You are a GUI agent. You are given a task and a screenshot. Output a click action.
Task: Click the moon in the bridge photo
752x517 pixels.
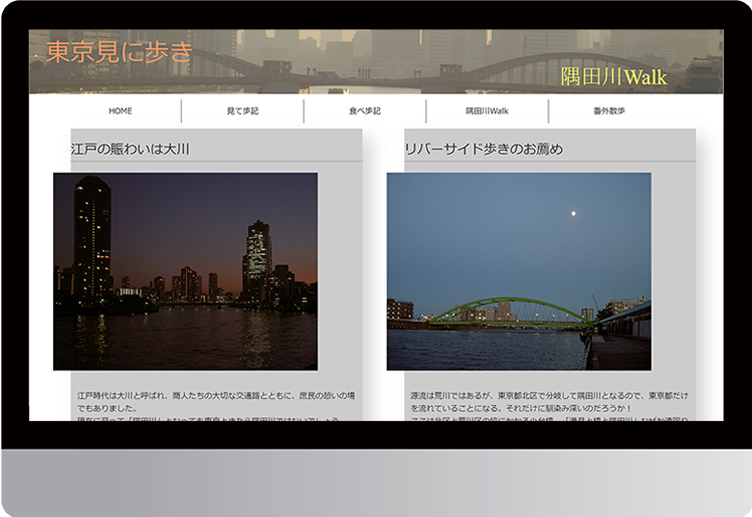(x=572, y=212)
